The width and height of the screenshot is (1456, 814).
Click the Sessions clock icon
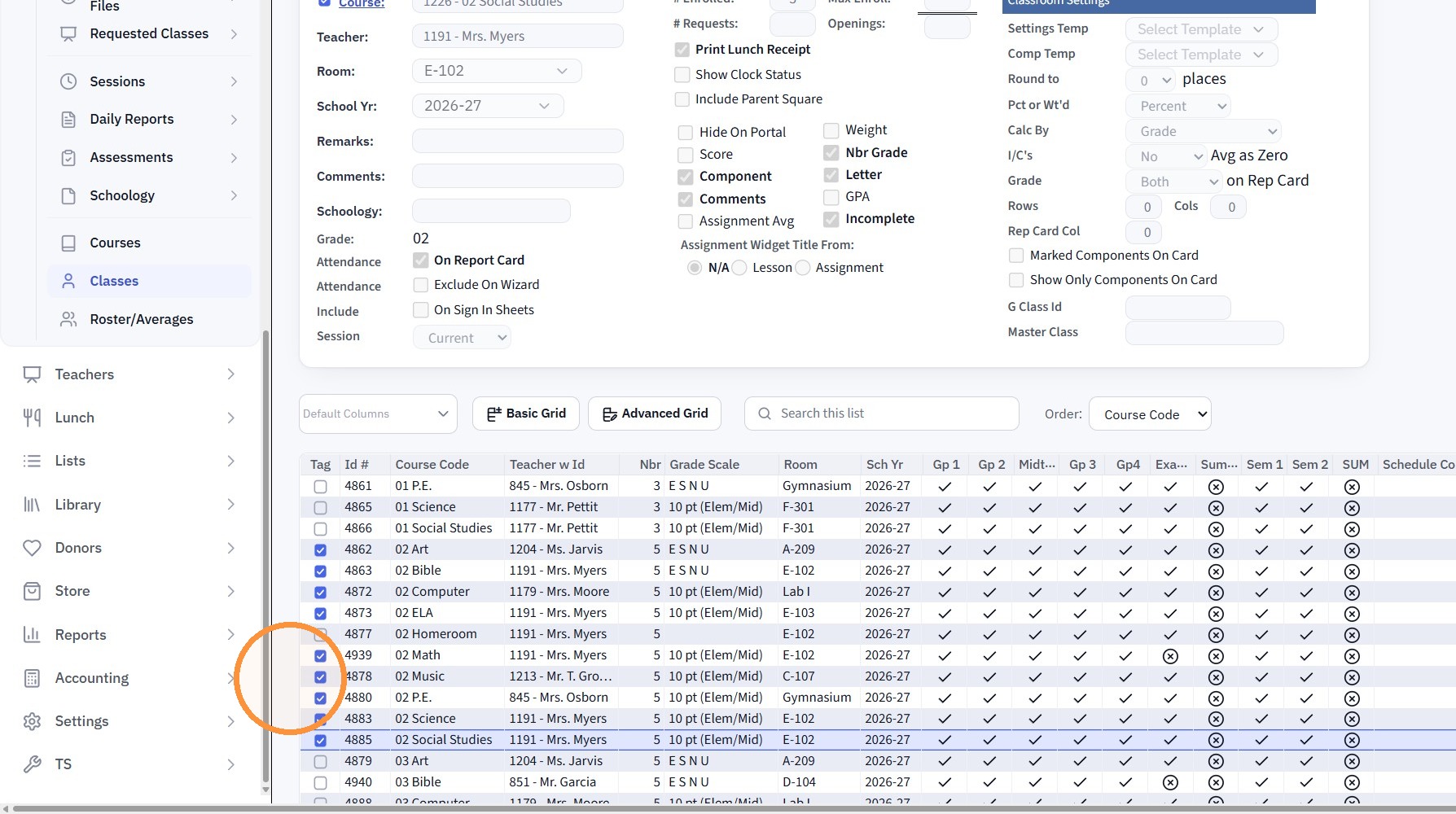pos(68,81)
